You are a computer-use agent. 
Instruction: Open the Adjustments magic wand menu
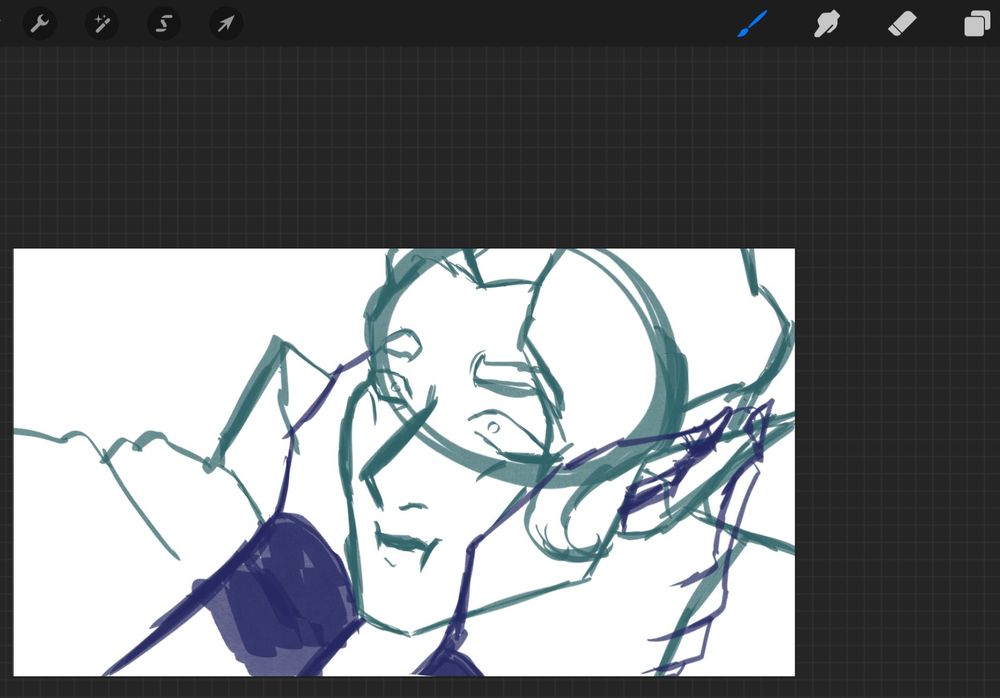click(102, 24)
